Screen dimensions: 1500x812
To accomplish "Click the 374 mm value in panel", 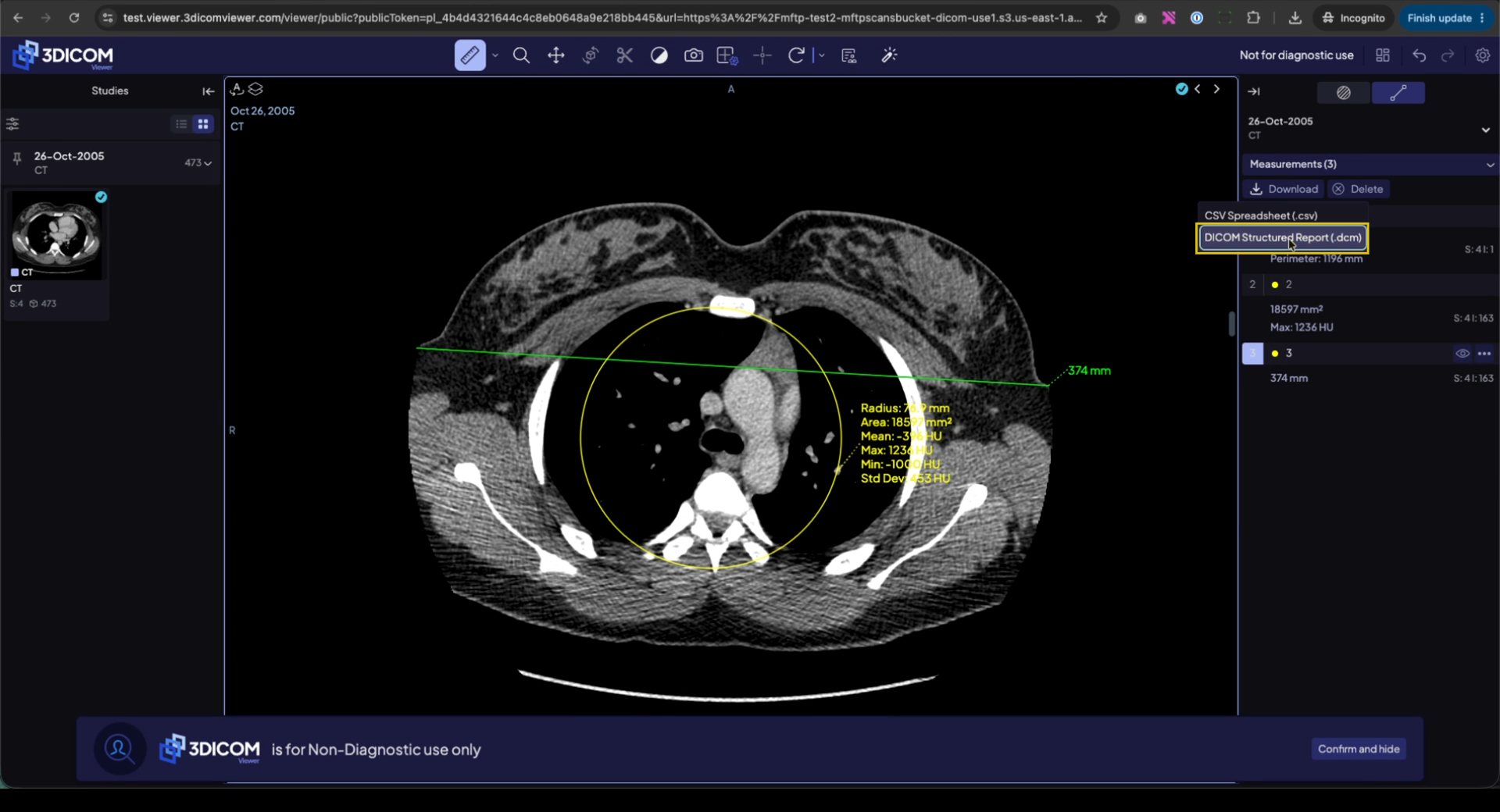I will (1289, 378).
